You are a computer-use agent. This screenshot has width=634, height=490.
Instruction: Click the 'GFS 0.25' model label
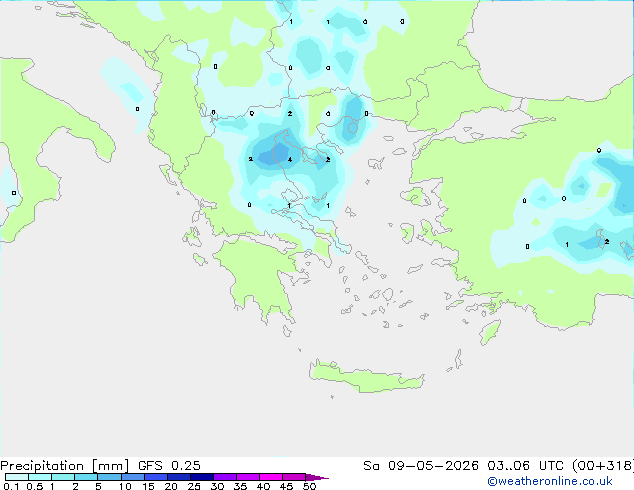pos(169,466)
